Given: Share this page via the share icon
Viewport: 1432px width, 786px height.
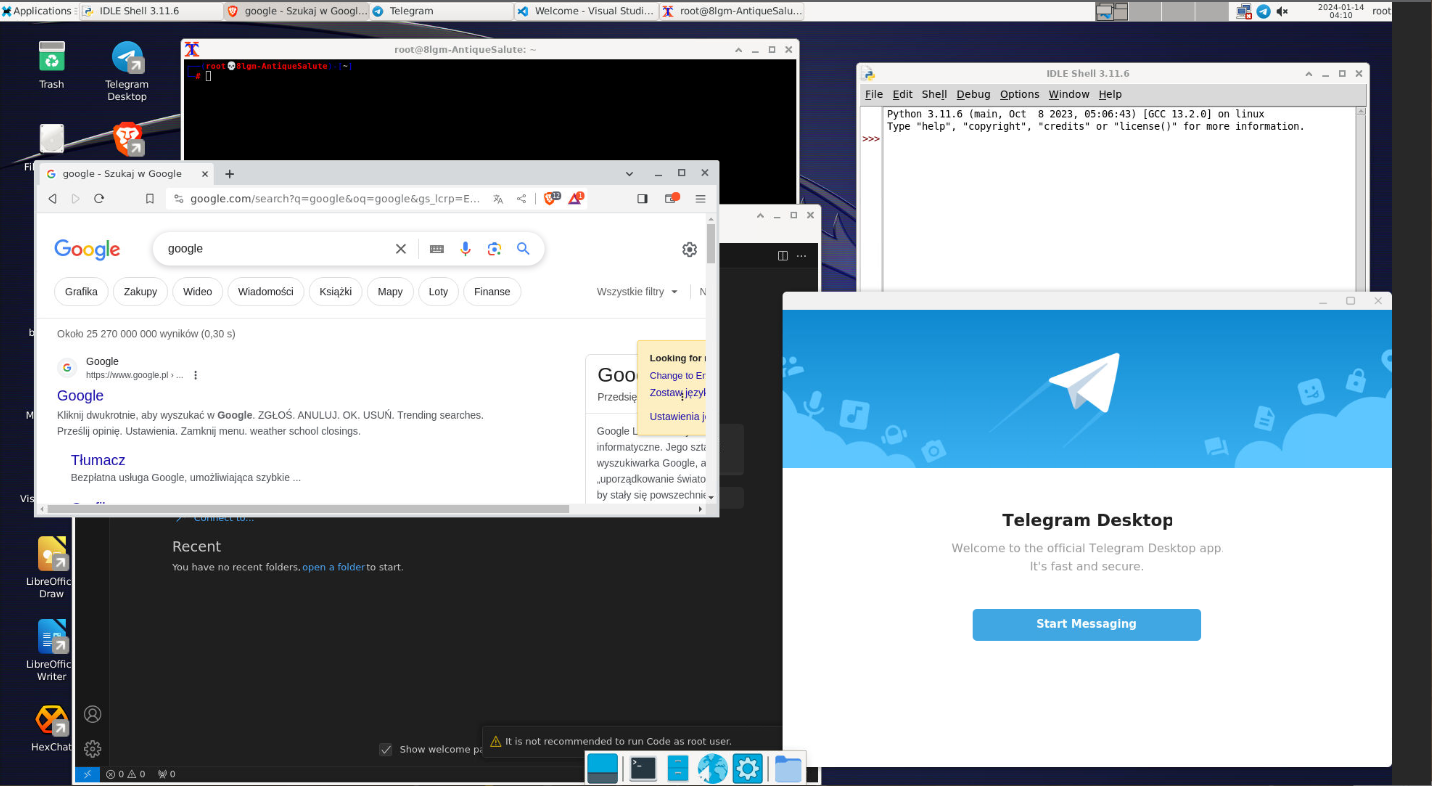Looking at the screenshot, I should [521, 199].
